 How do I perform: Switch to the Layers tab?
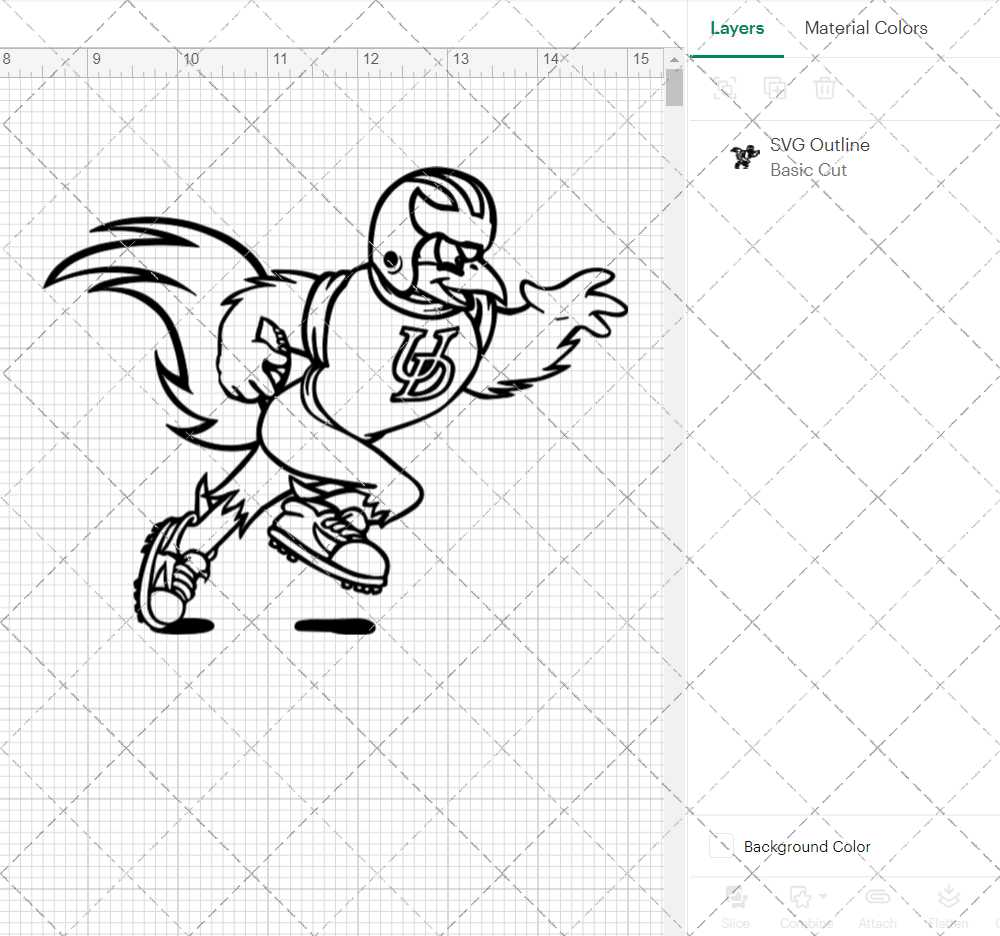(x=737, y=28)
